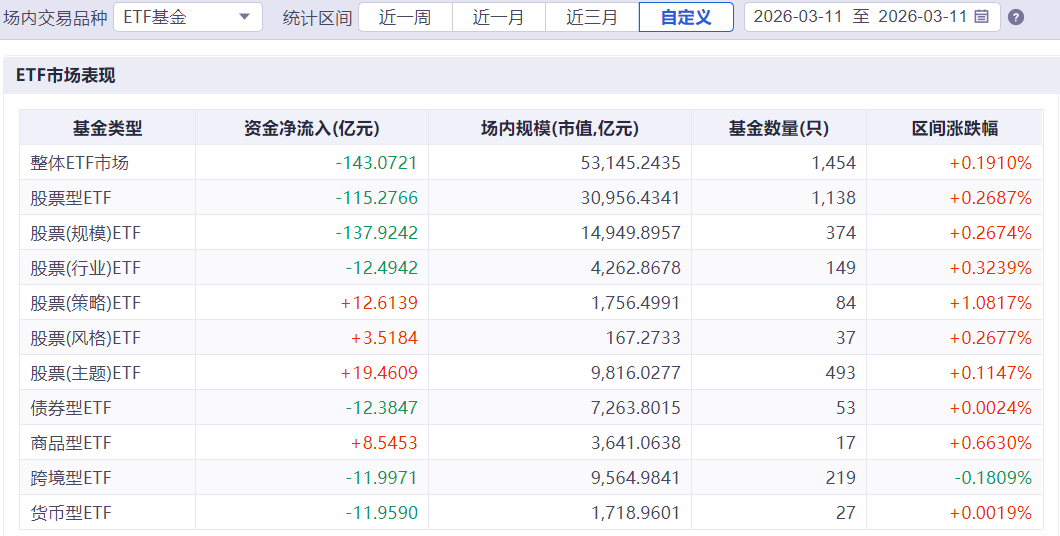Click the change value +0.0019%
The height and width of the screenshot is (536, 1060).
991,514
